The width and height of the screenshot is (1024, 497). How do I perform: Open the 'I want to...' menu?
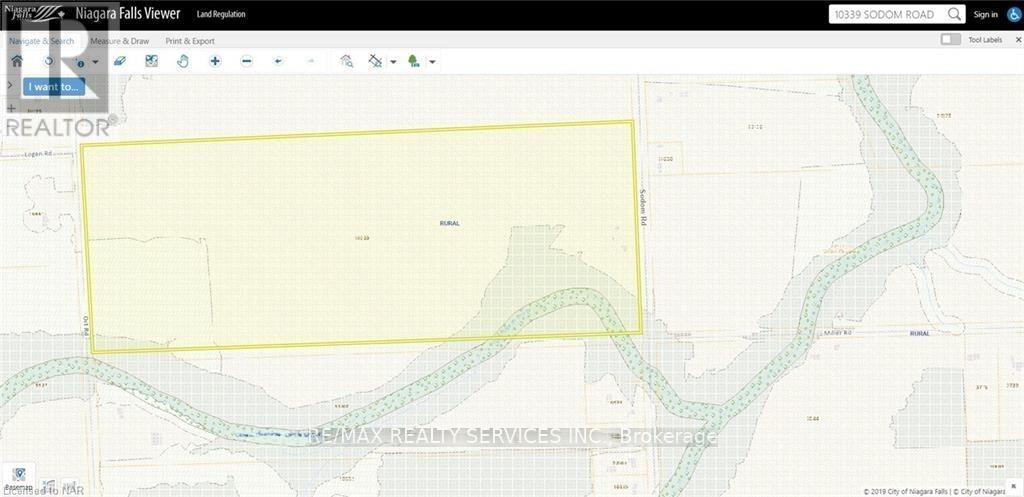54,87
